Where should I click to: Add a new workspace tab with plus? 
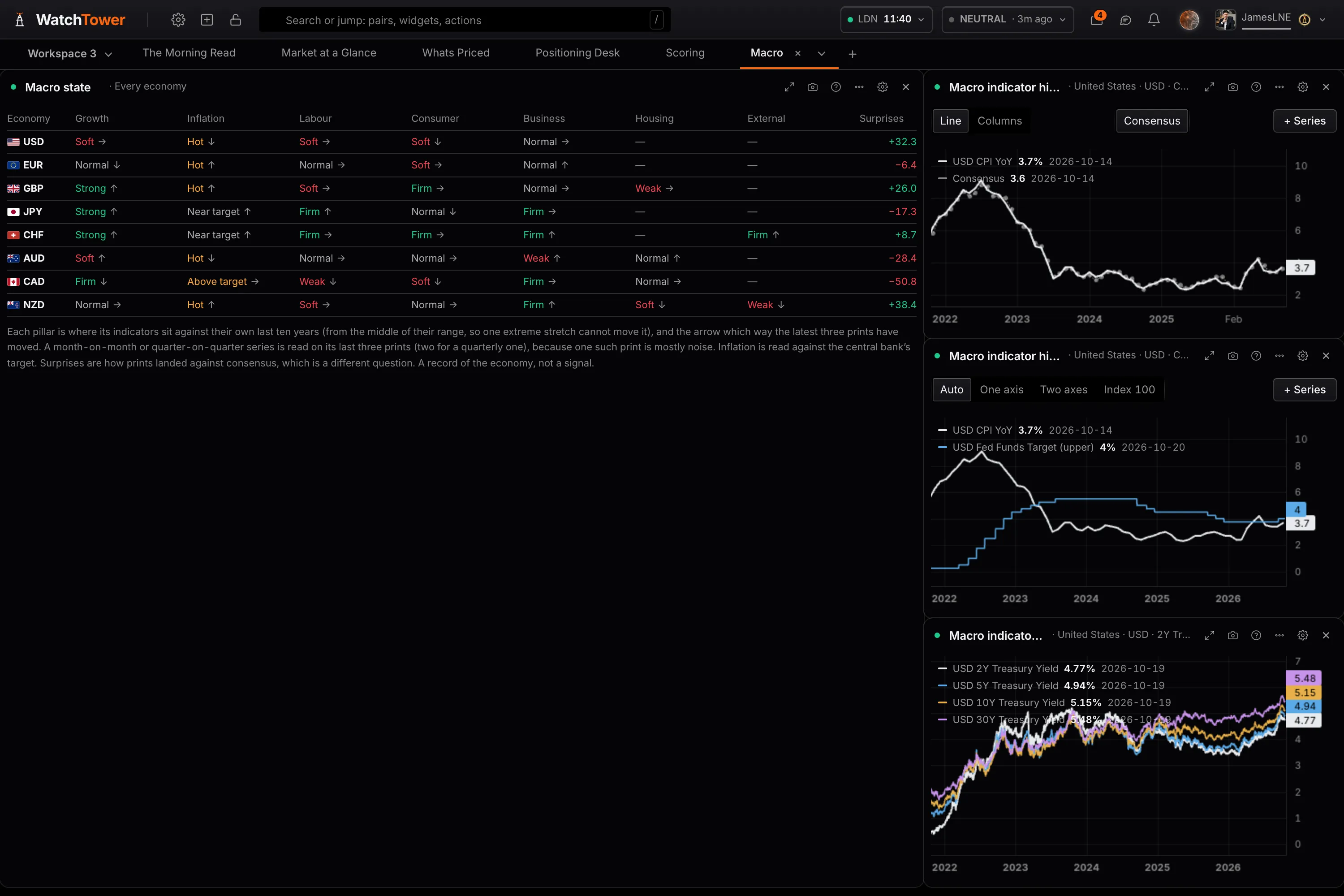[852, 54]
